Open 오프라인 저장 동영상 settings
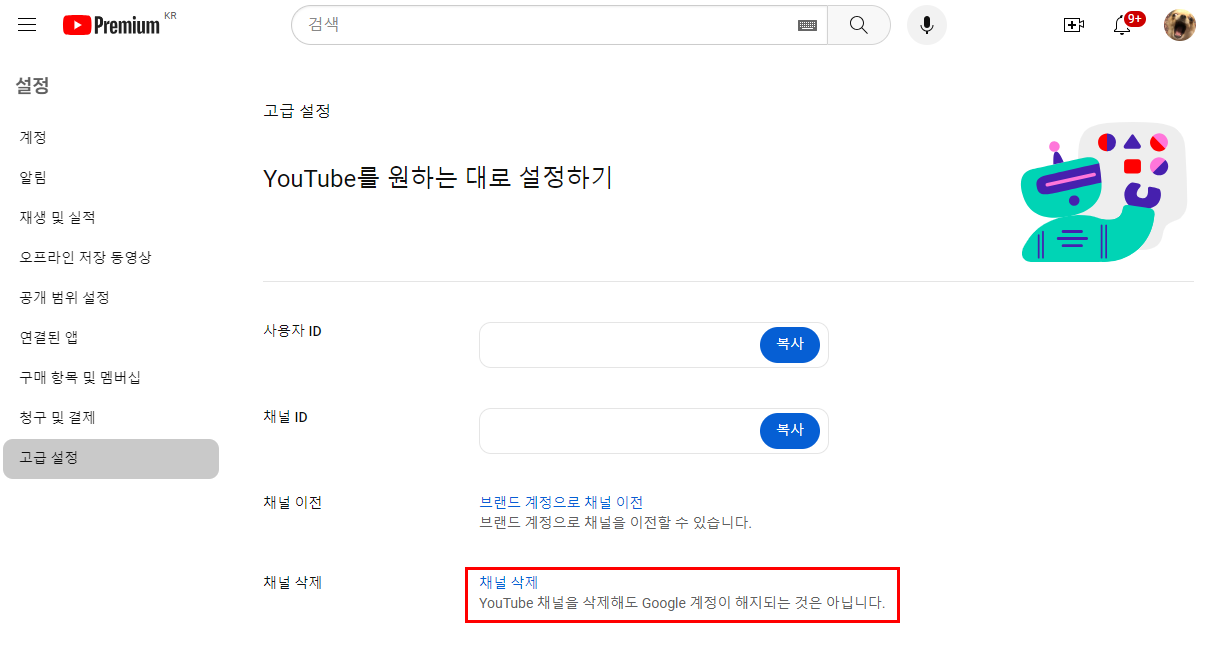 (x=111, y=257)
